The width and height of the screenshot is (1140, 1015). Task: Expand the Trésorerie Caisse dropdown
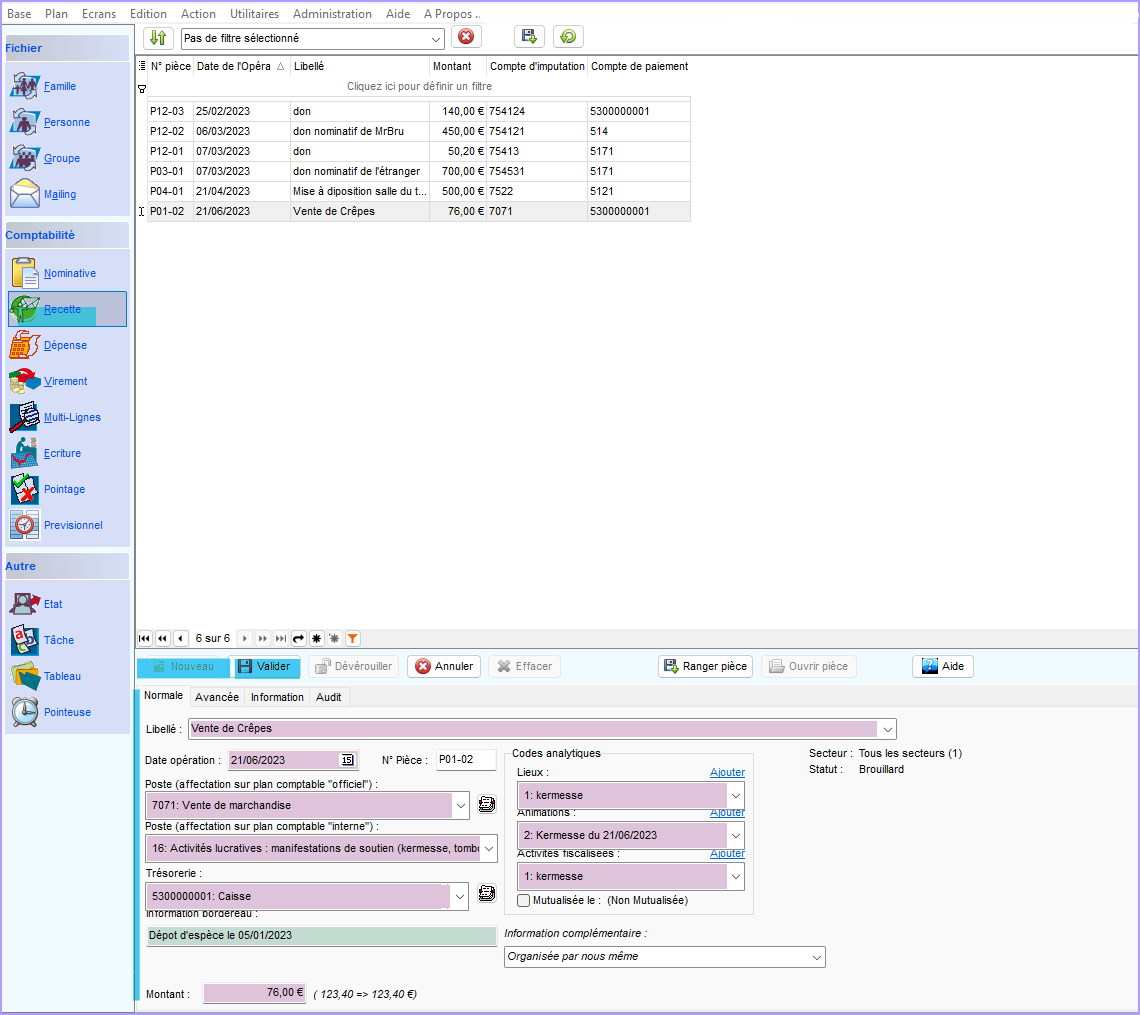pyautogui.click(x=460, y=897)
